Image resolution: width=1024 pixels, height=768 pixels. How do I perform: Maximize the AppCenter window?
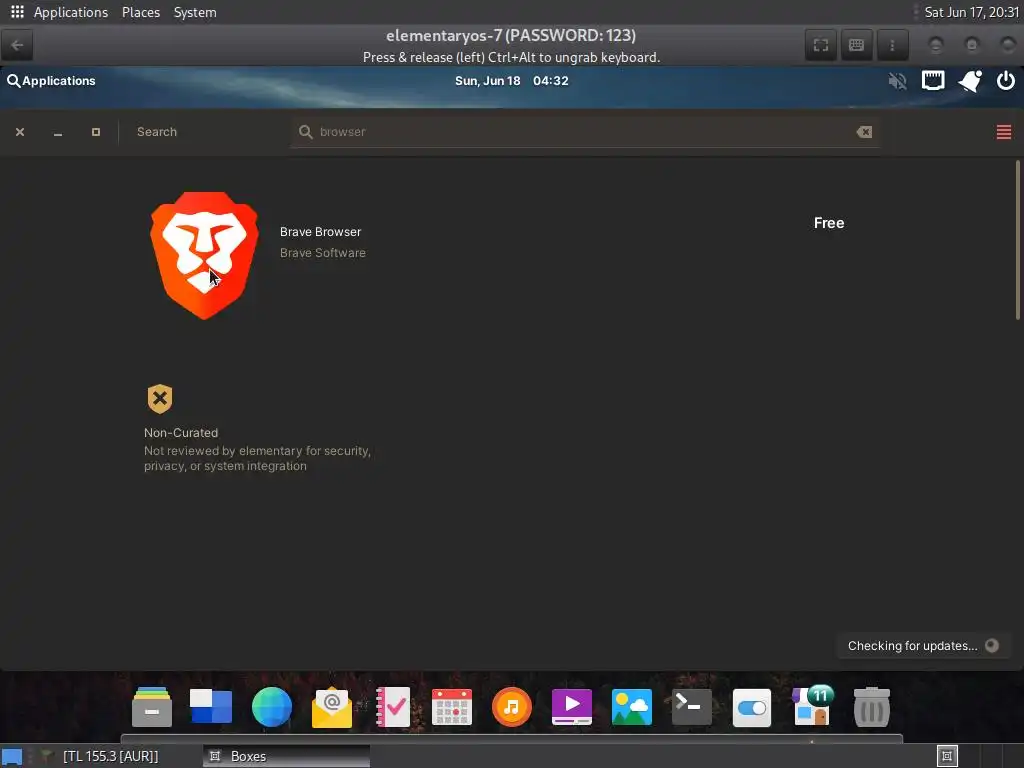[x=96, y=132]
